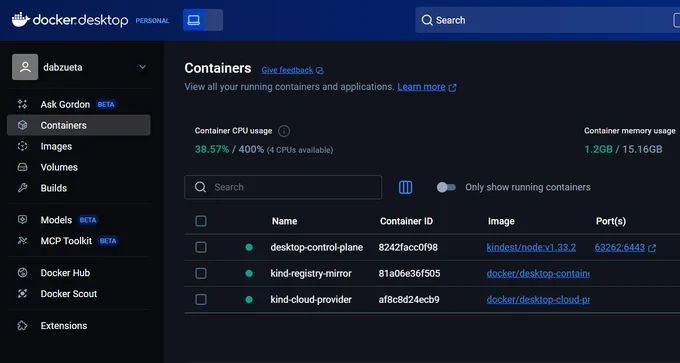Open the 63262:6443 port link
Screen dimensions: 680x363
click(620, 248)
